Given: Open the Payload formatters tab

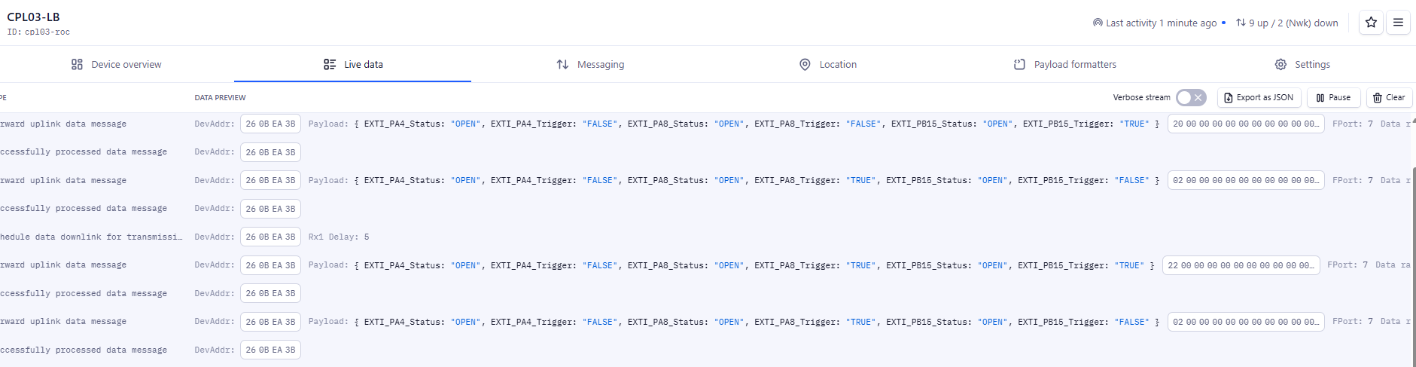Looking at the screenshot, I should pyautogui.click(x=1064, y=65).
